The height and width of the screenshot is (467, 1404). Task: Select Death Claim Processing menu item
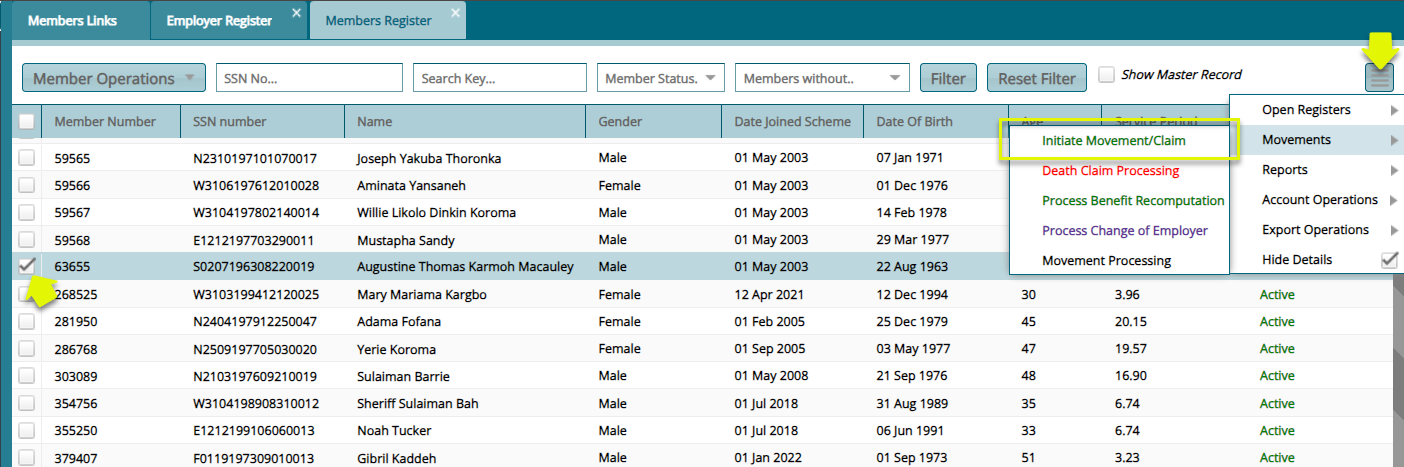click(1110, 171)
